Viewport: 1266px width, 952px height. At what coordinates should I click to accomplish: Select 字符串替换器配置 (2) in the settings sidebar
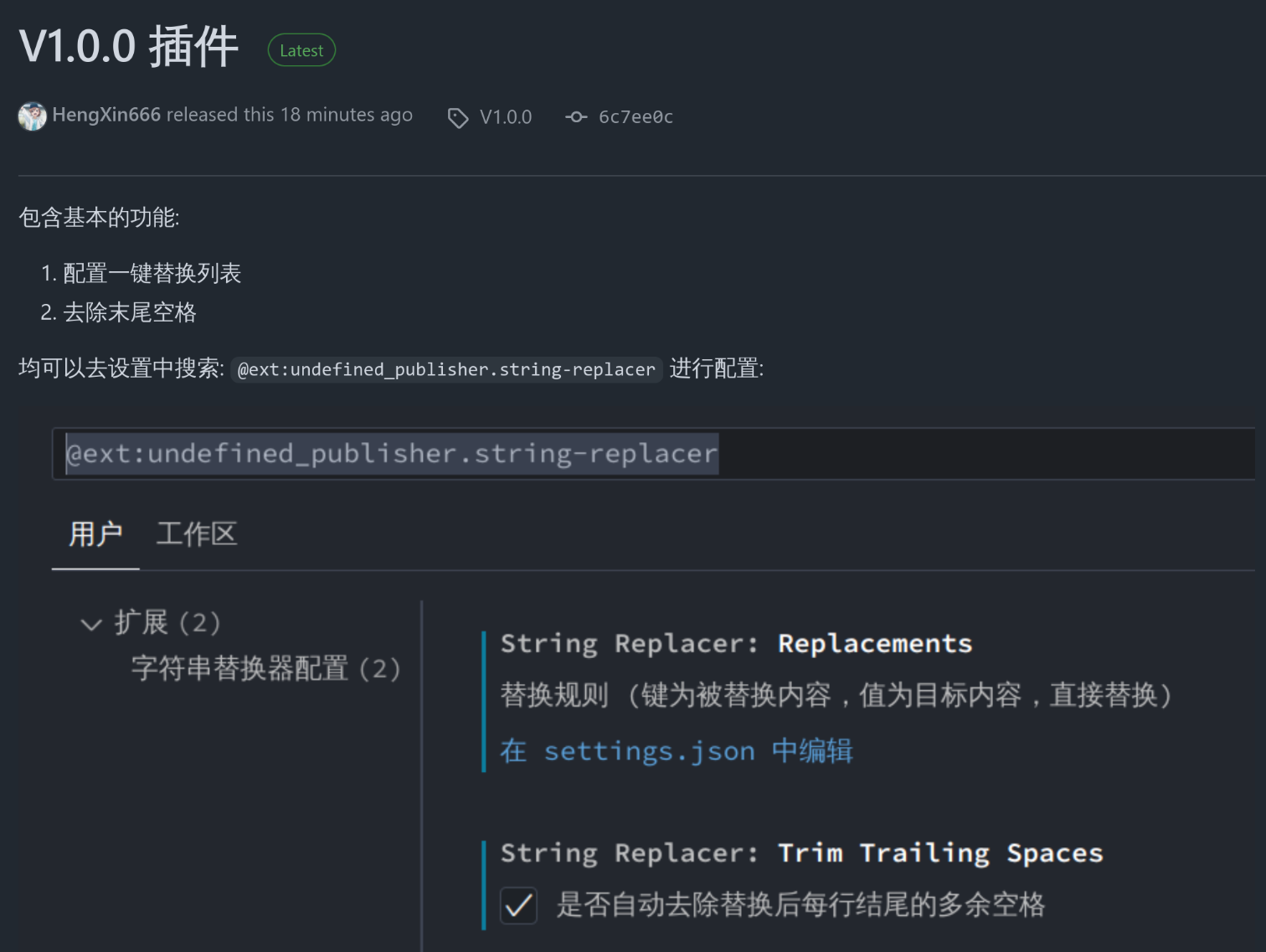265,668
